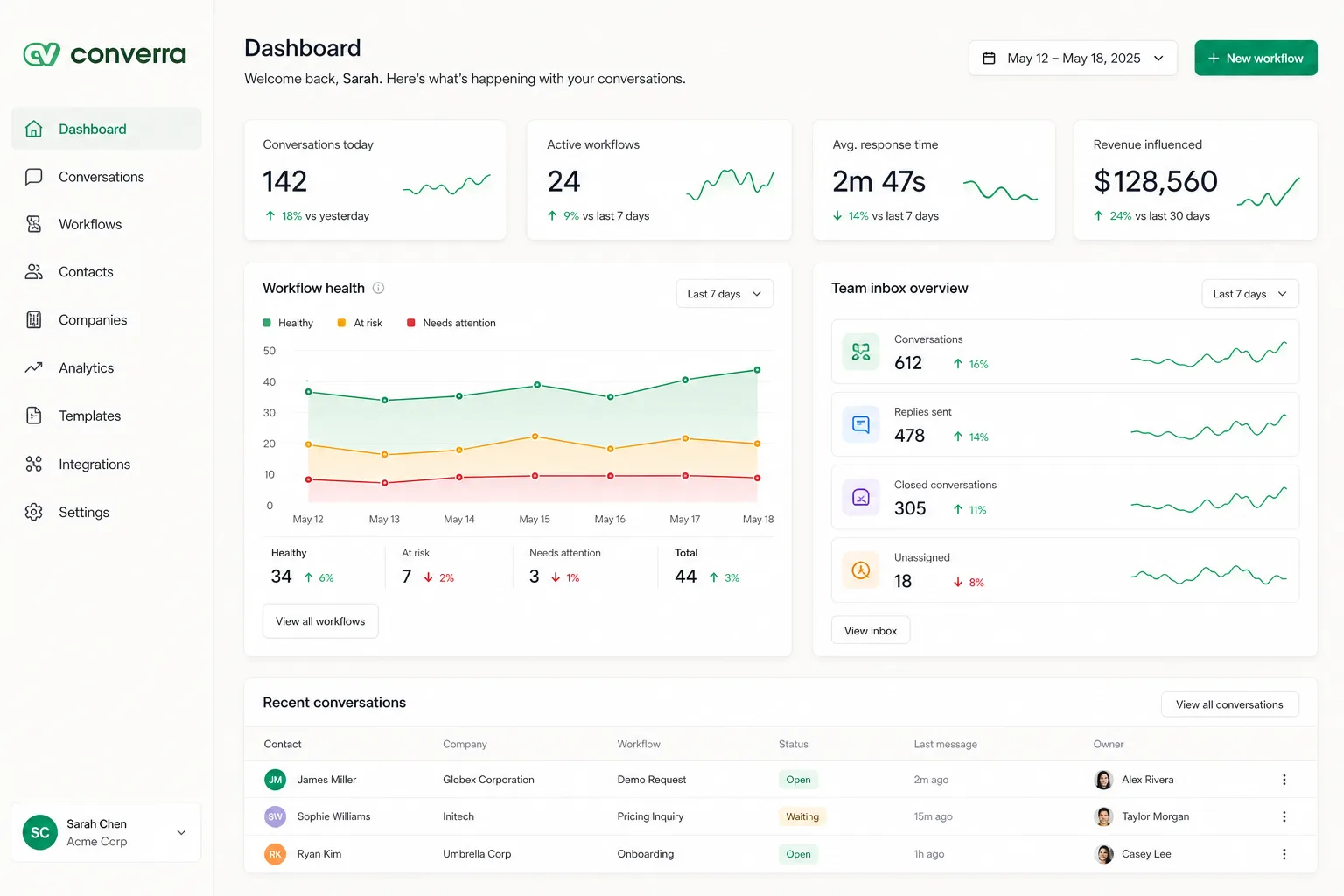Image resolution: width=1344 pixels, height=896 pixels.
Task: Click View all conversations button
Action: (x=1229, y=704)
